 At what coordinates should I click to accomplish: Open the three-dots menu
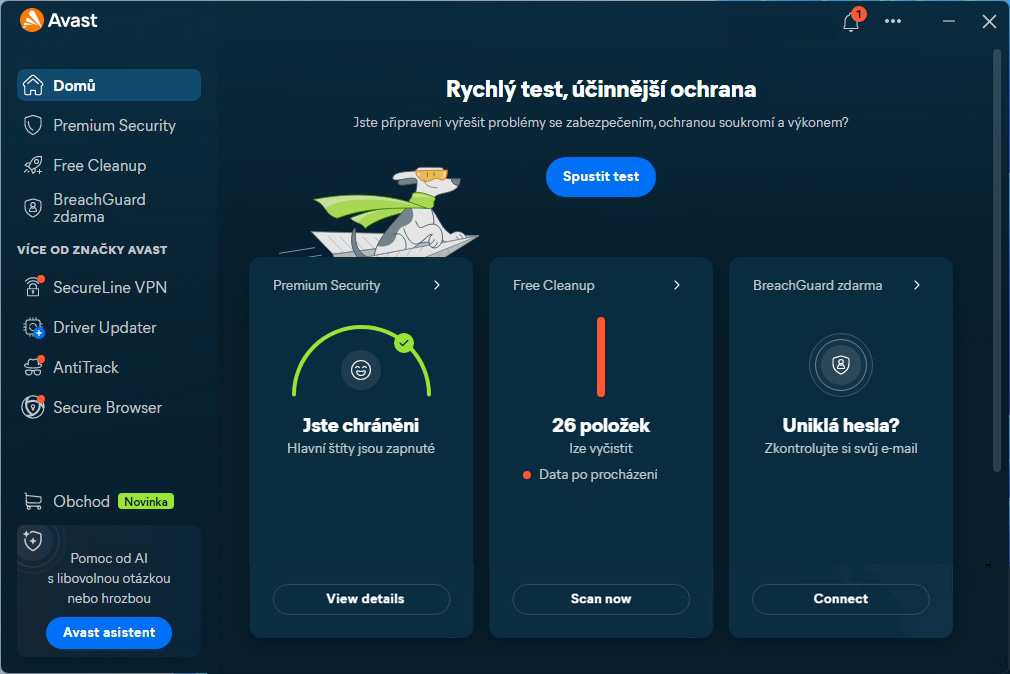893,21
